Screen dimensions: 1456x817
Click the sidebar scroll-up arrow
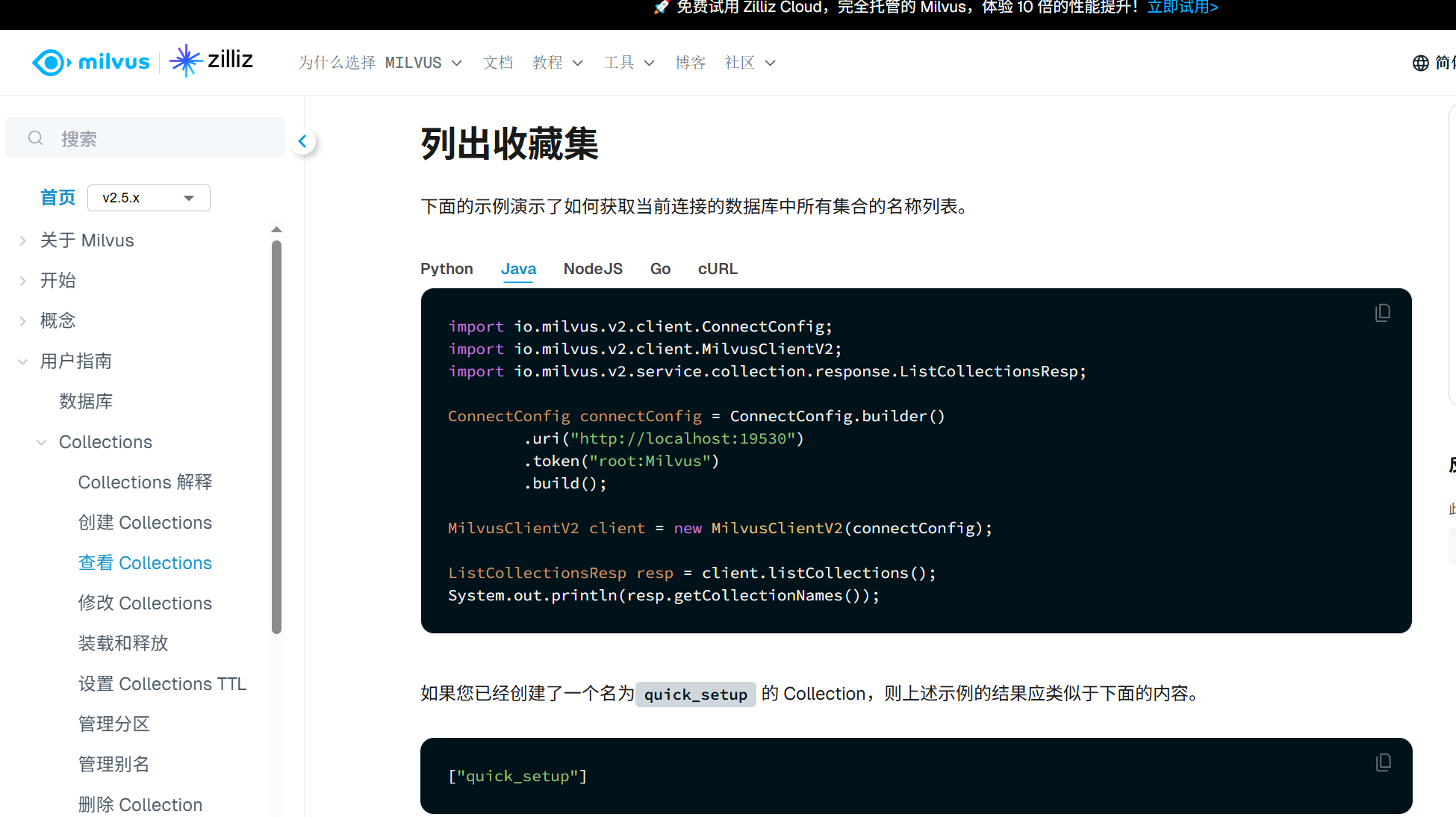pos(276,229)
